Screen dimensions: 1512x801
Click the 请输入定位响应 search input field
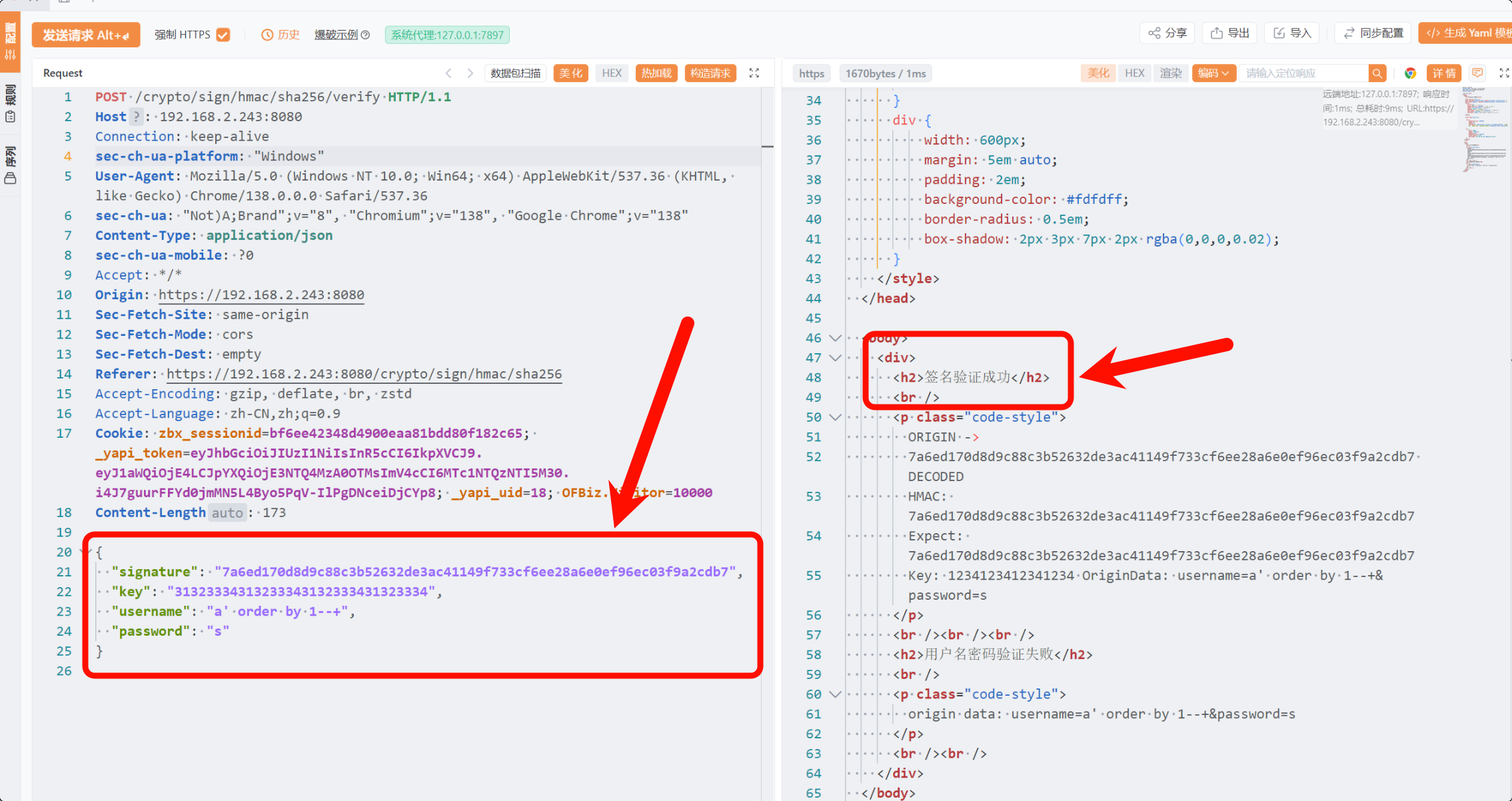coord(1303,73)
